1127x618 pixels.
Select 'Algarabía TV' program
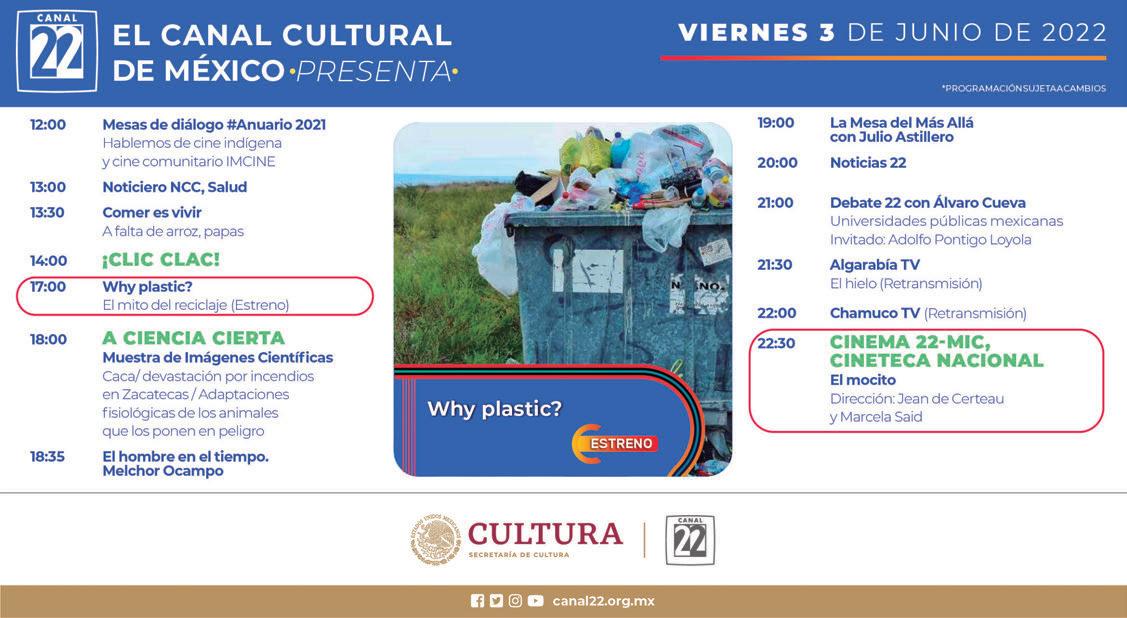pyautogui.click(x=875, y=264)
